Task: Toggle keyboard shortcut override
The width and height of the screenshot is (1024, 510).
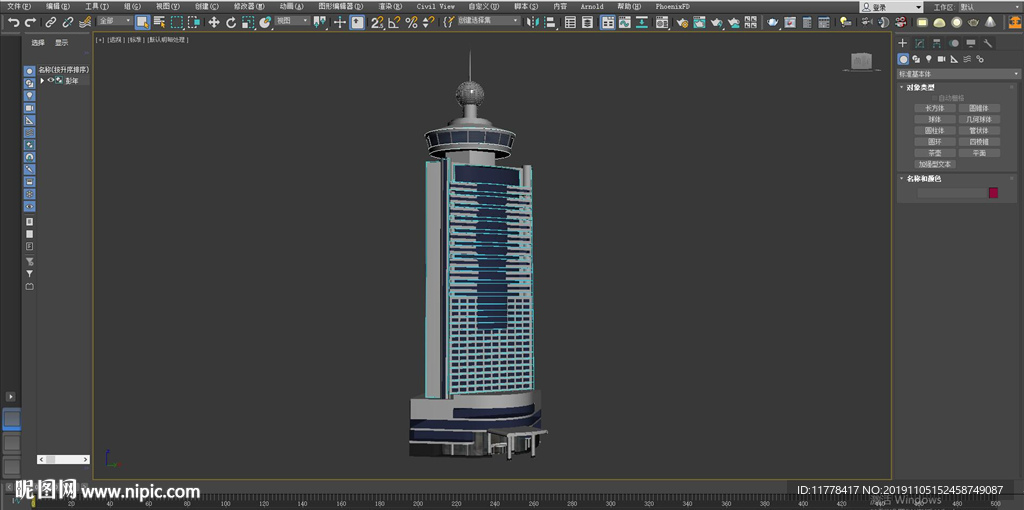Action: click(x=357, y=22)
